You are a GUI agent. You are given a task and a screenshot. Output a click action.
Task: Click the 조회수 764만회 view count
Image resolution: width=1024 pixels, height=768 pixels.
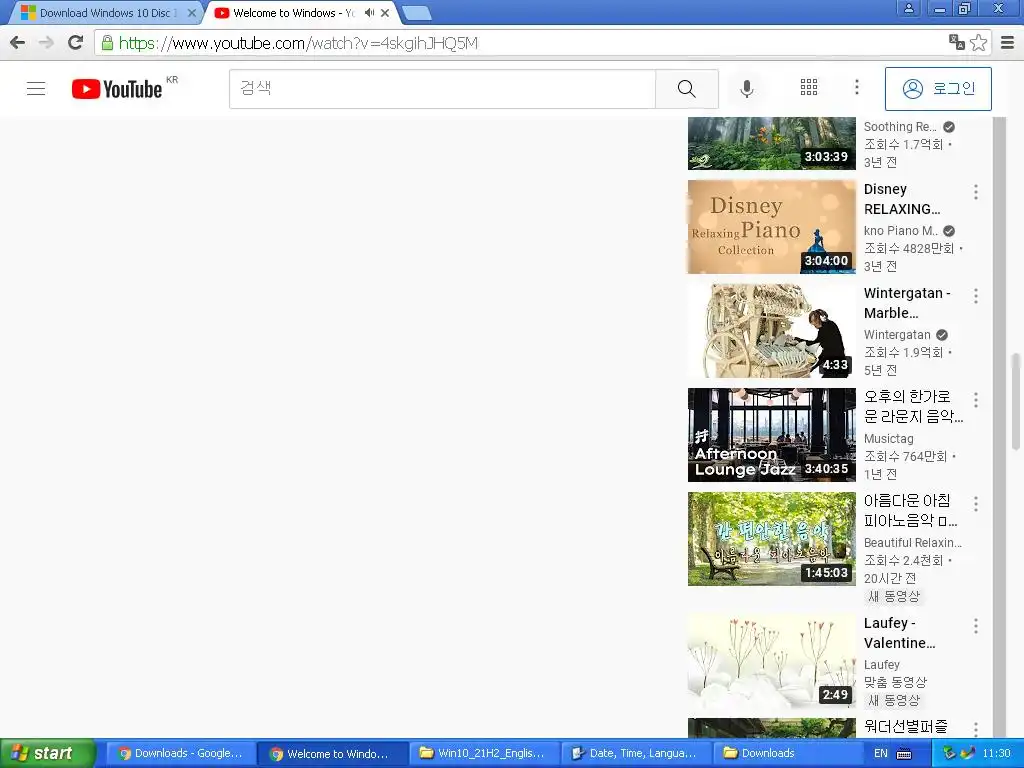tap(905, 456)
